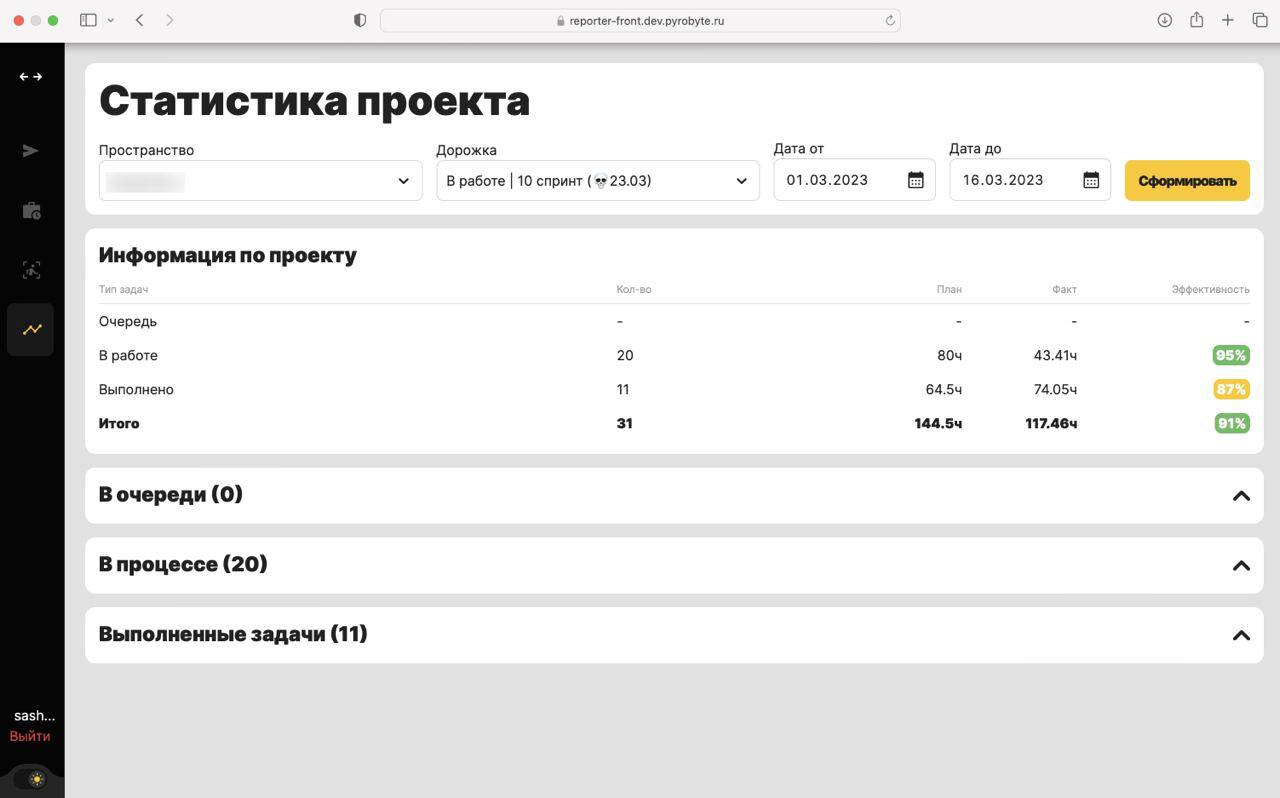This screenshot has height=798, width=1280.
Task: Open the "Дорожка" sprint dropdown
Action: pos(597,181)
